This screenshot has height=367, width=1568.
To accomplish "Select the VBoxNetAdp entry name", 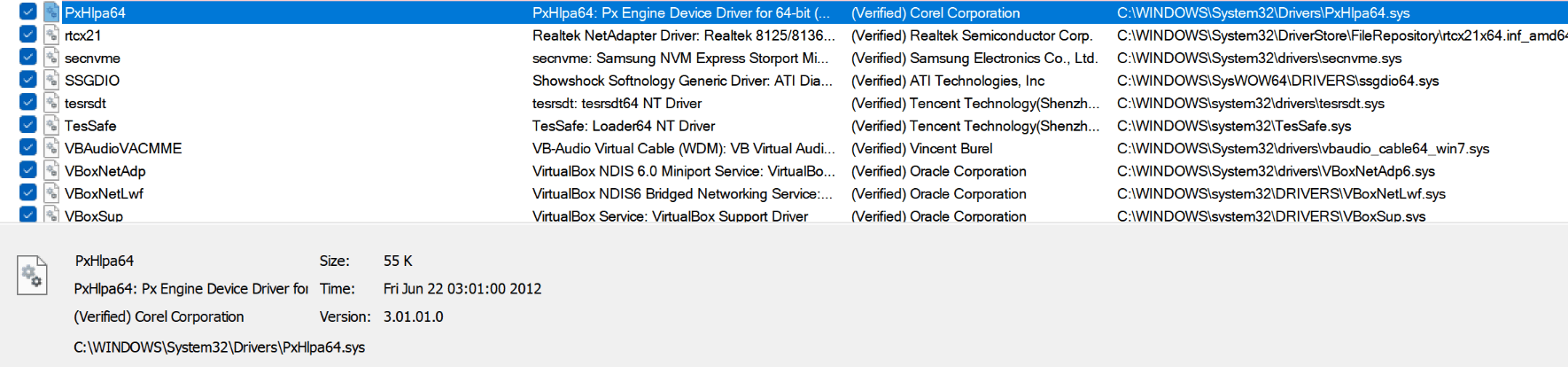I will coord(105,171).
